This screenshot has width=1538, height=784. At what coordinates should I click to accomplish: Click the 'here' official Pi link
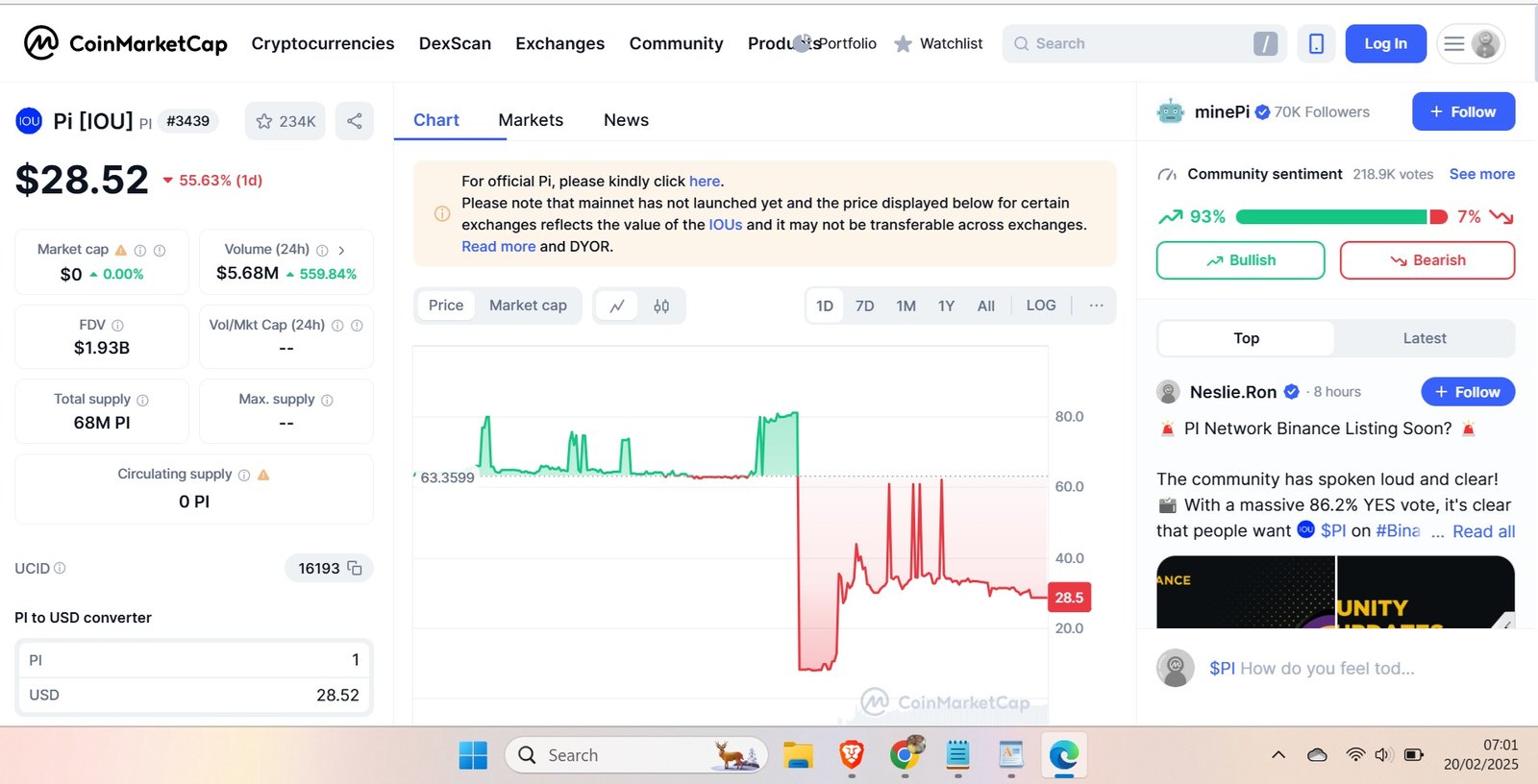705,181
